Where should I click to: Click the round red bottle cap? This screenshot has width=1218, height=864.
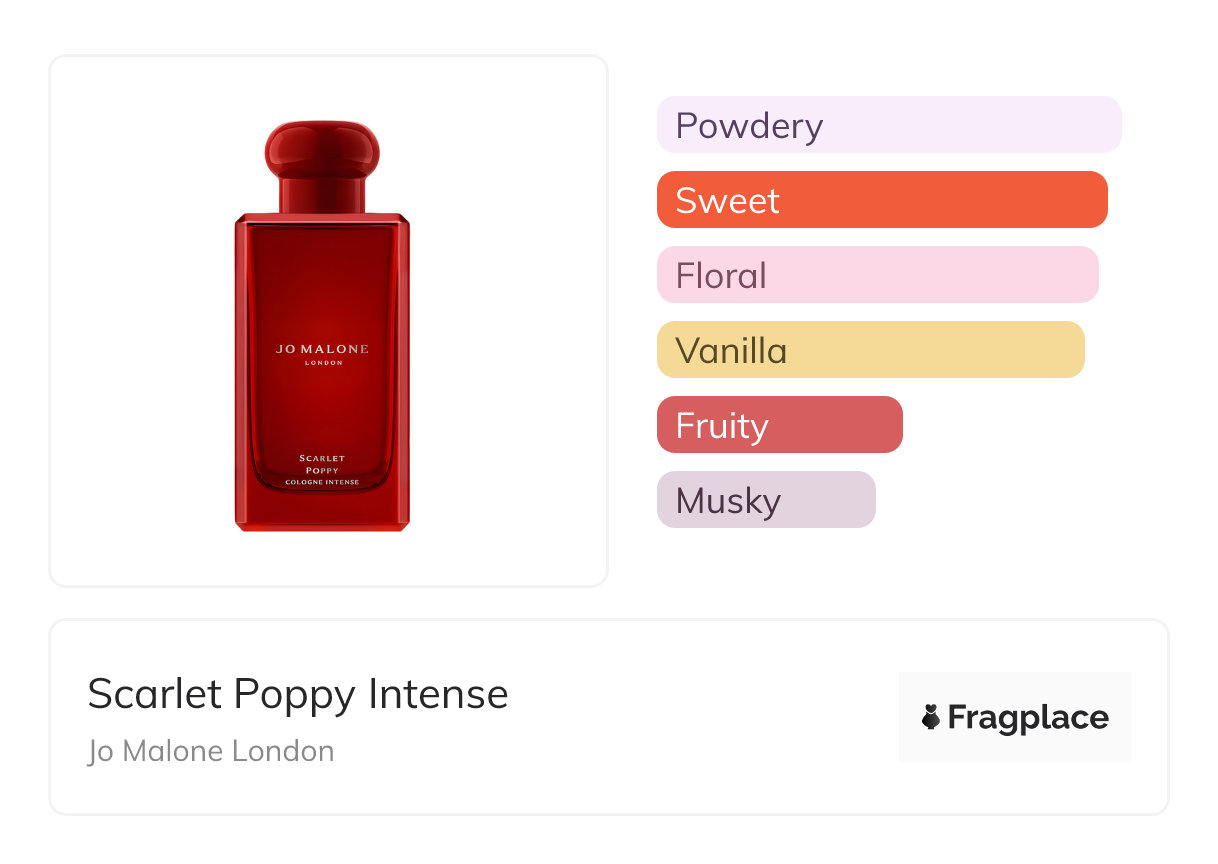[322, 150]
